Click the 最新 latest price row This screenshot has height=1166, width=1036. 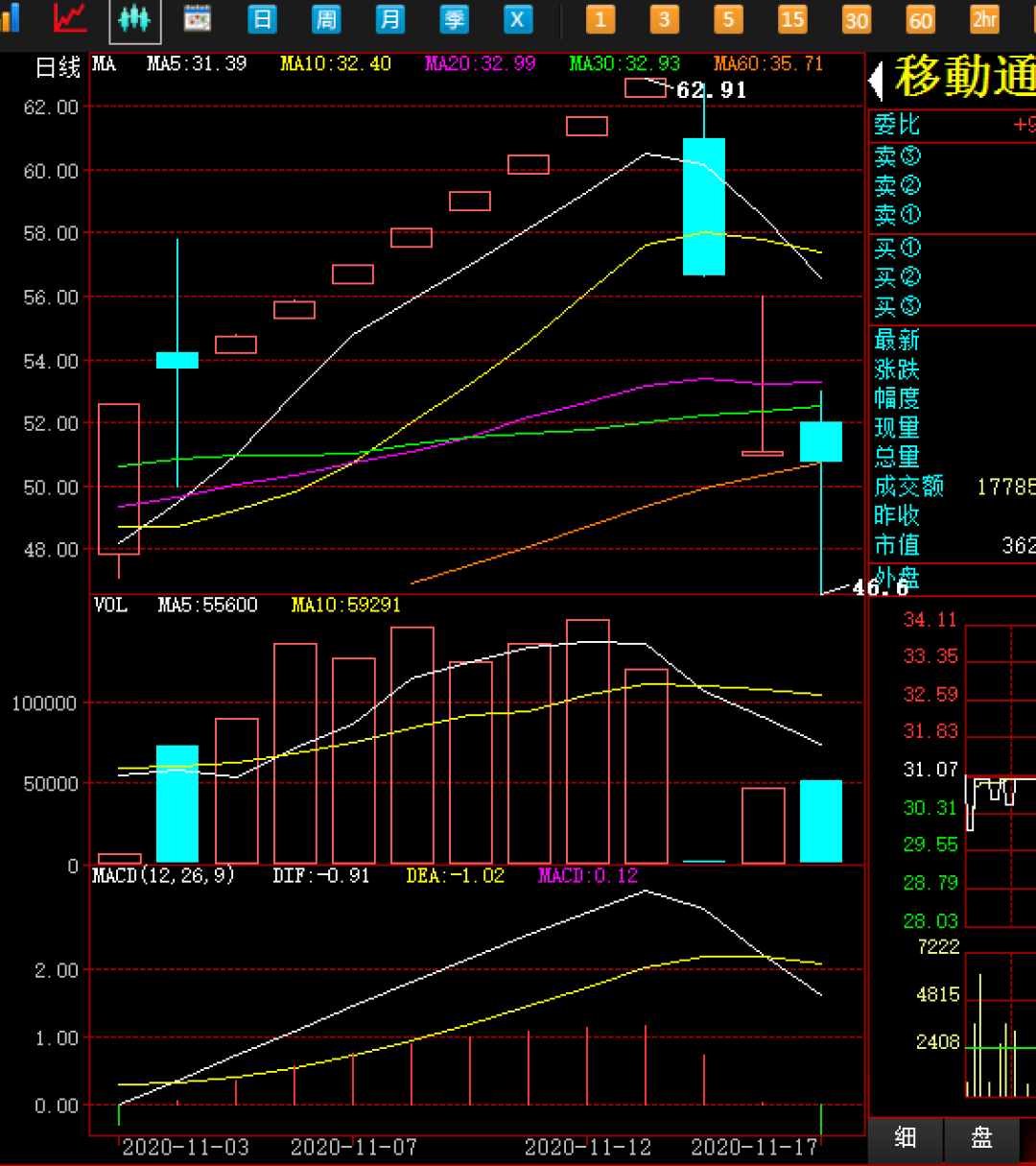(953, 340)
